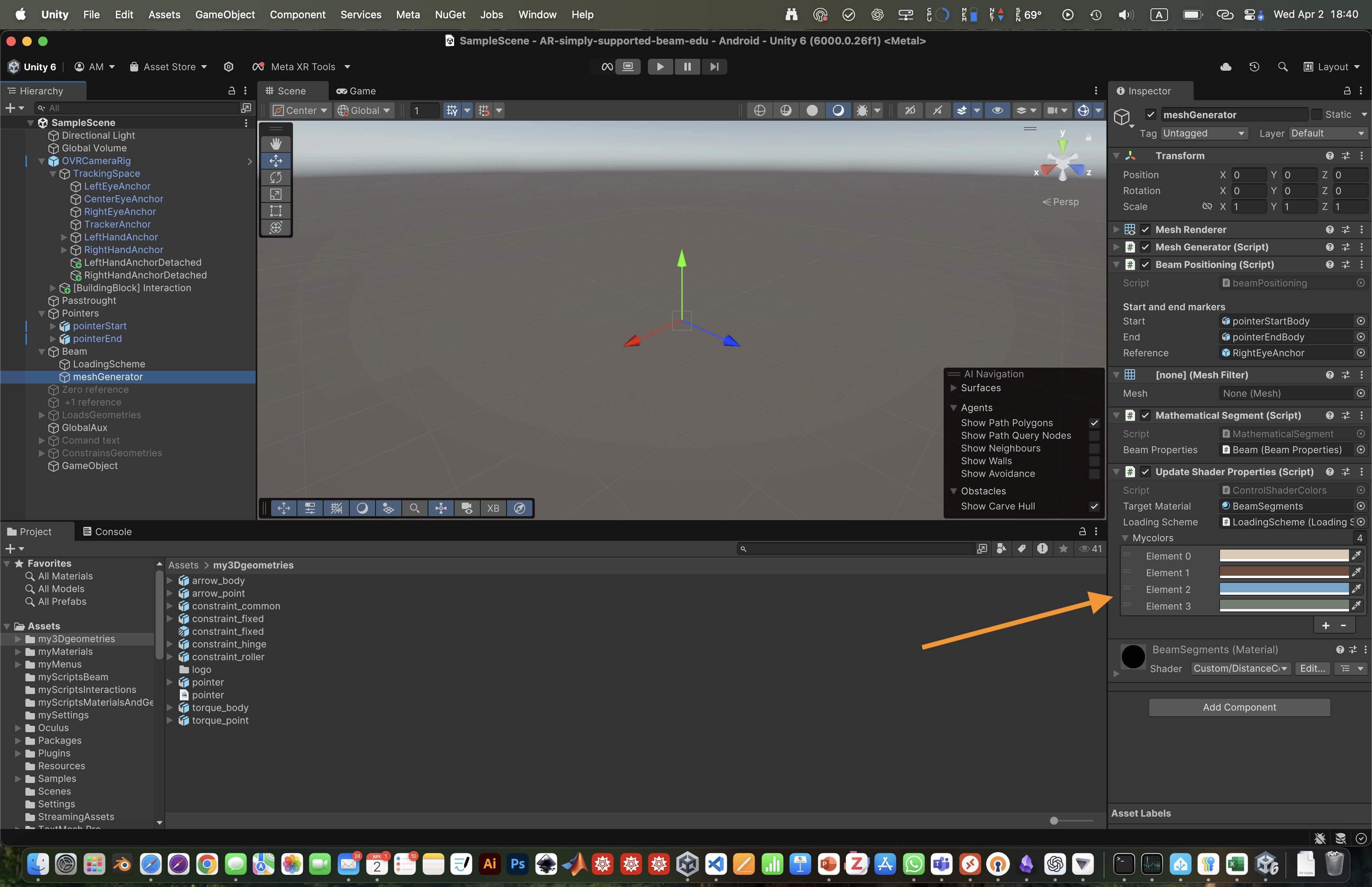Open the GameObject menu

click(x=225, y=14)
